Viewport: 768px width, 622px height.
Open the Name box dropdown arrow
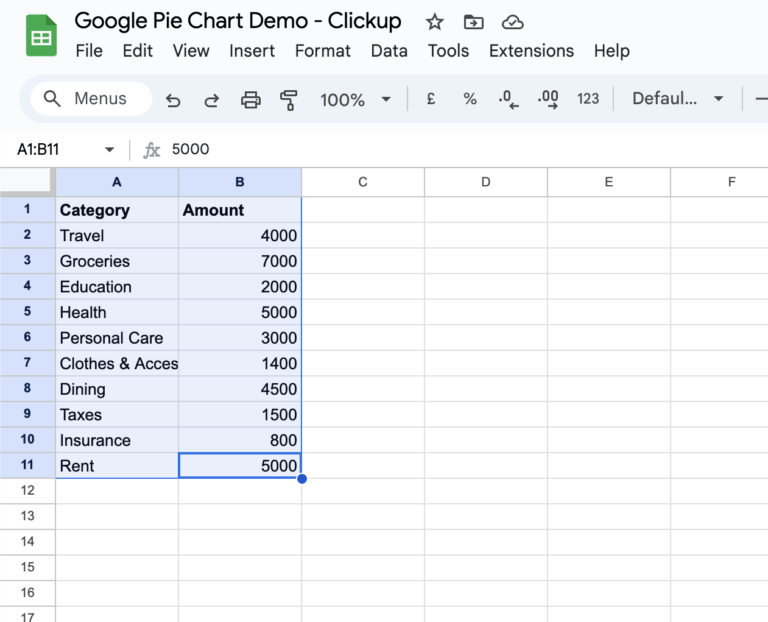point(109,150)
